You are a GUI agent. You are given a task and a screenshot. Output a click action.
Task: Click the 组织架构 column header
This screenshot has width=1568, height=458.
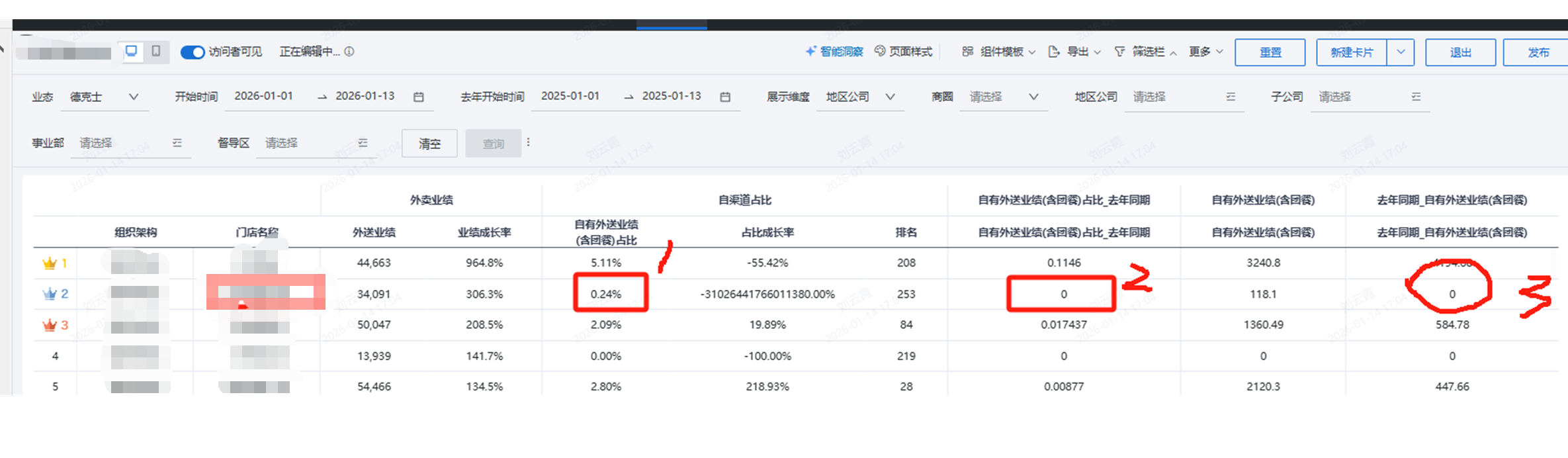[136, 232]
